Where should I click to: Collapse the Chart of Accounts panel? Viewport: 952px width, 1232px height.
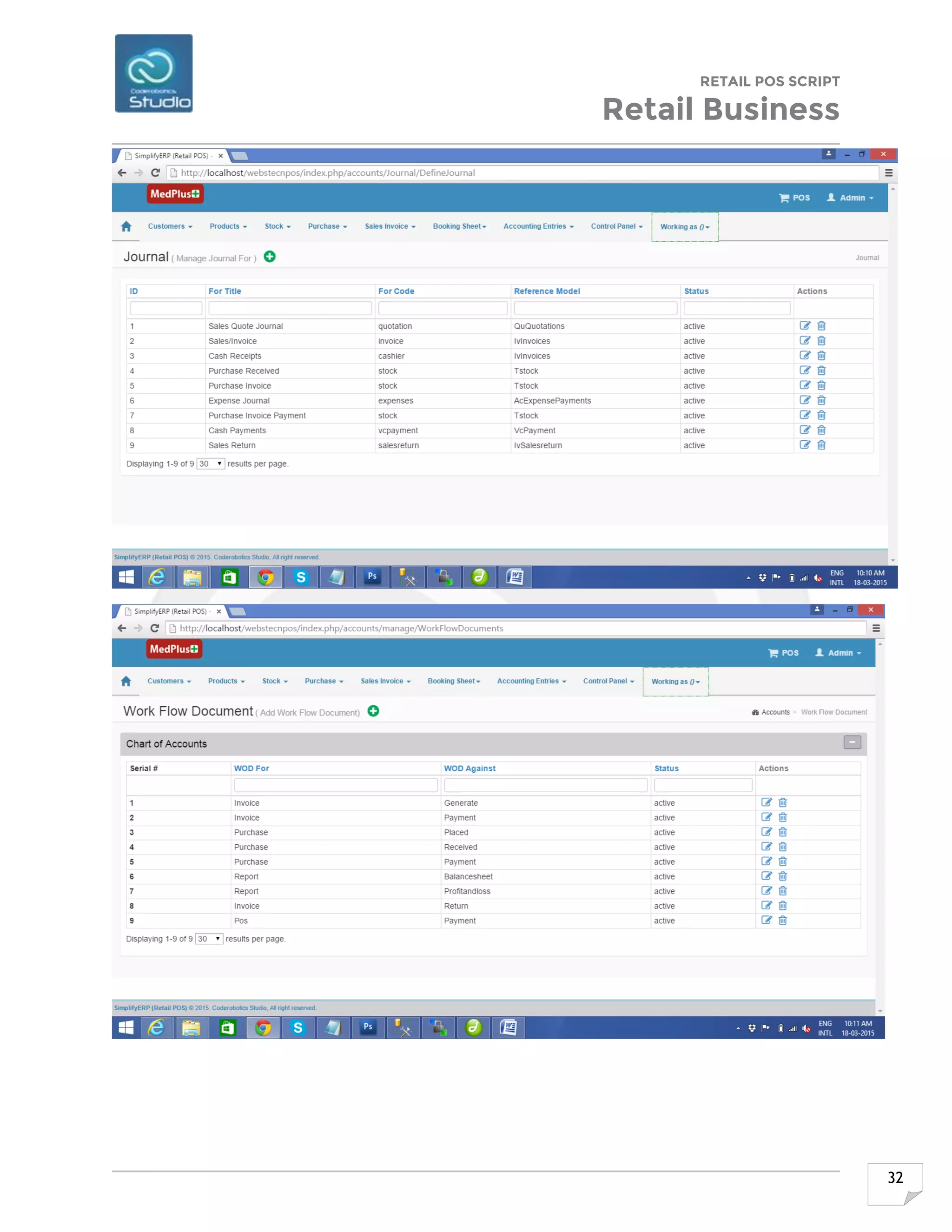(852, 742)
